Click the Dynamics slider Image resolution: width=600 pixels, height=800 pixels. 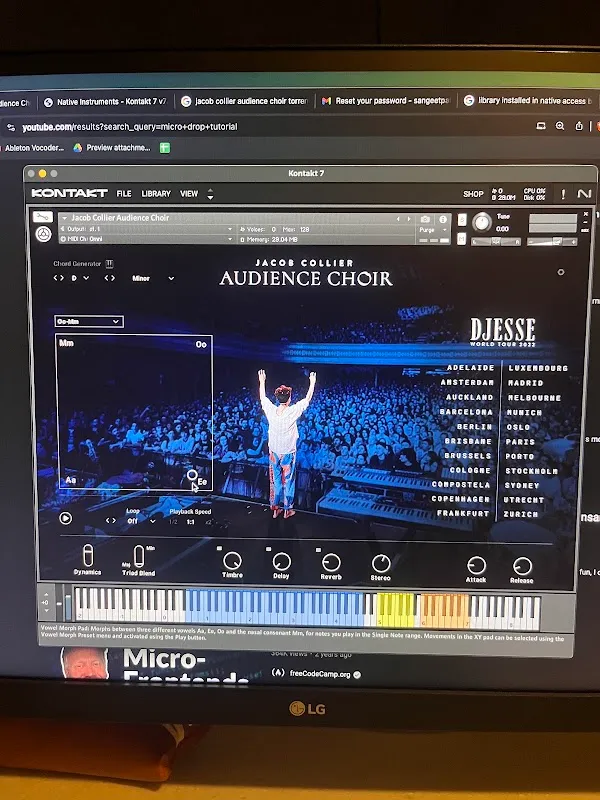tap(88, 556)
